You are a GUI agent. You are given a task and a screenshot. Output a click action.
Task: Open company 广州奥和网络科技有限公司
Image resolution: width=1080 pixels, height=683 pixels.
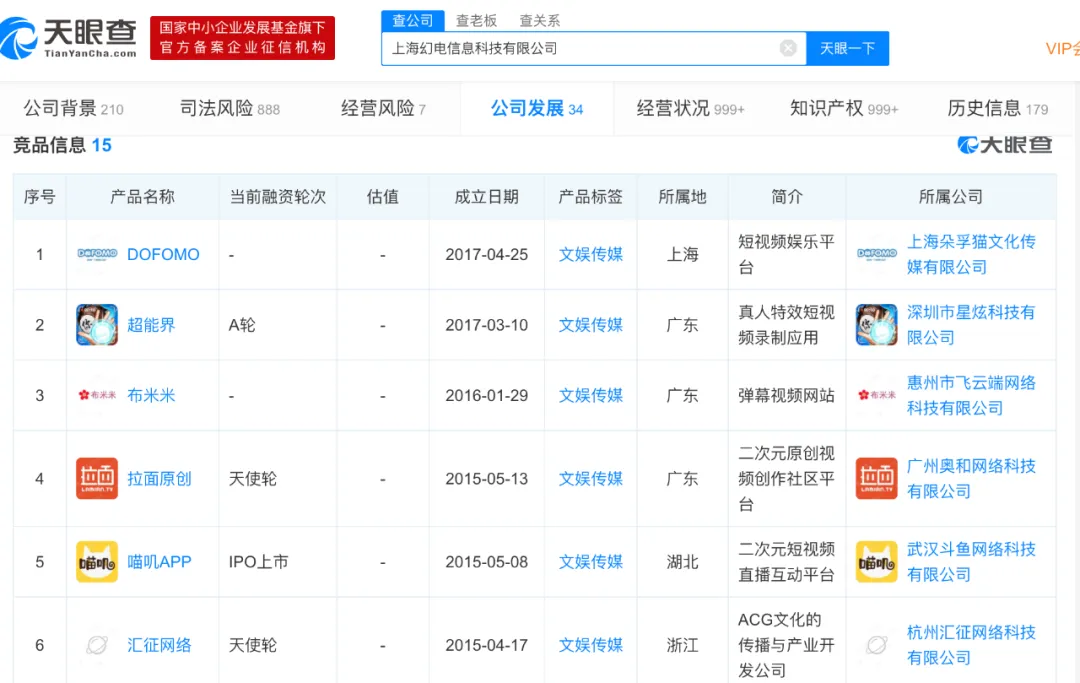pyautogui.click(x=971, y=479)
